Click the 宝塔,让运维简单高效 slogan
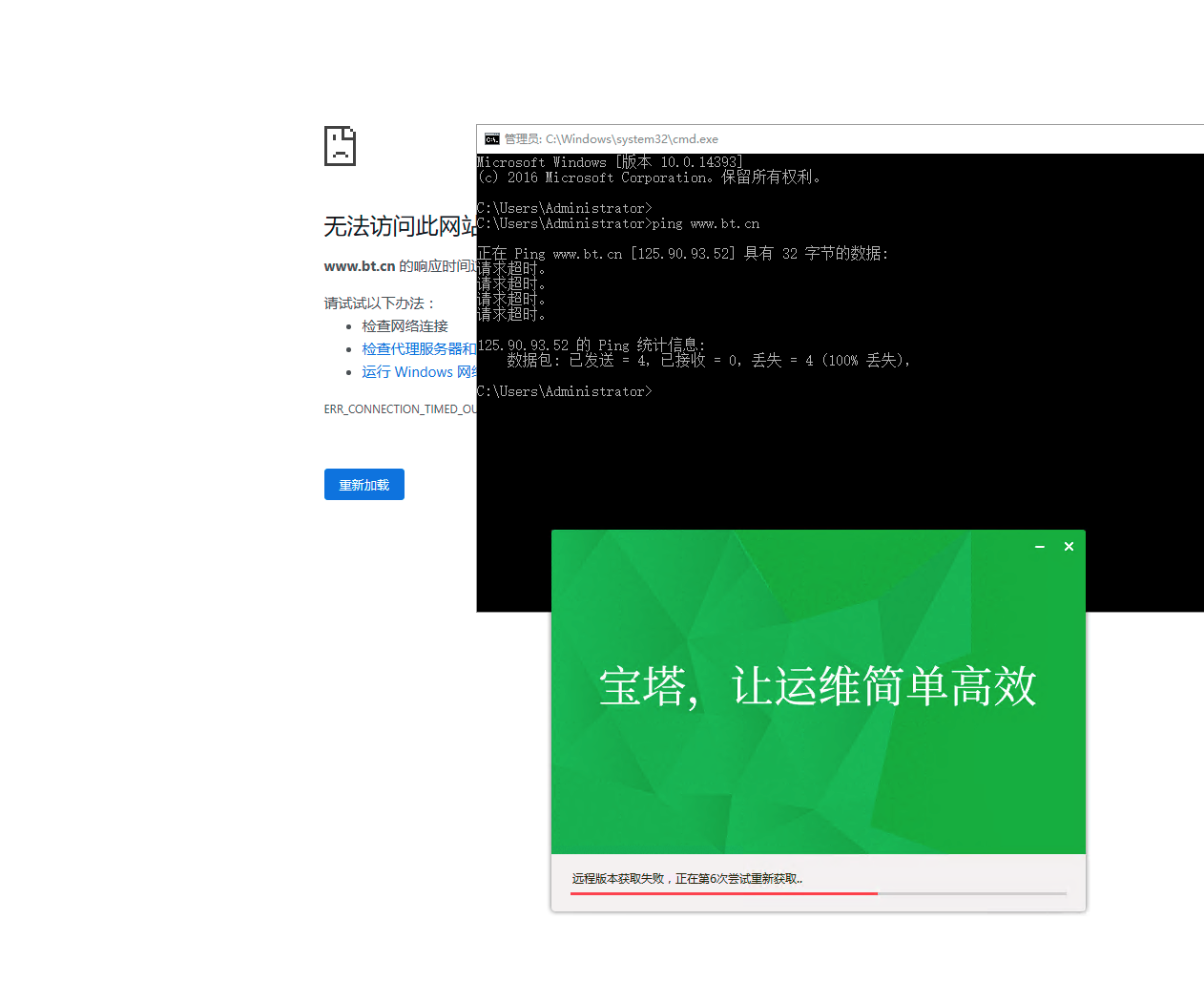The height and width of the screenshot is (983, 1204). coord(818,686)
